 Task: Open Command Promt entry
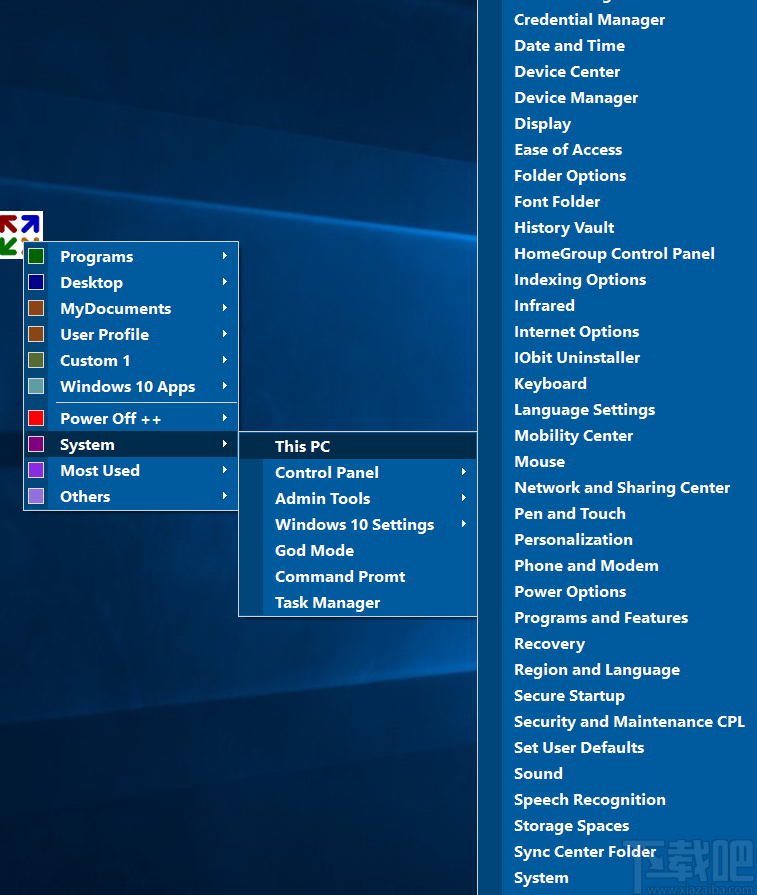point(358,576)
